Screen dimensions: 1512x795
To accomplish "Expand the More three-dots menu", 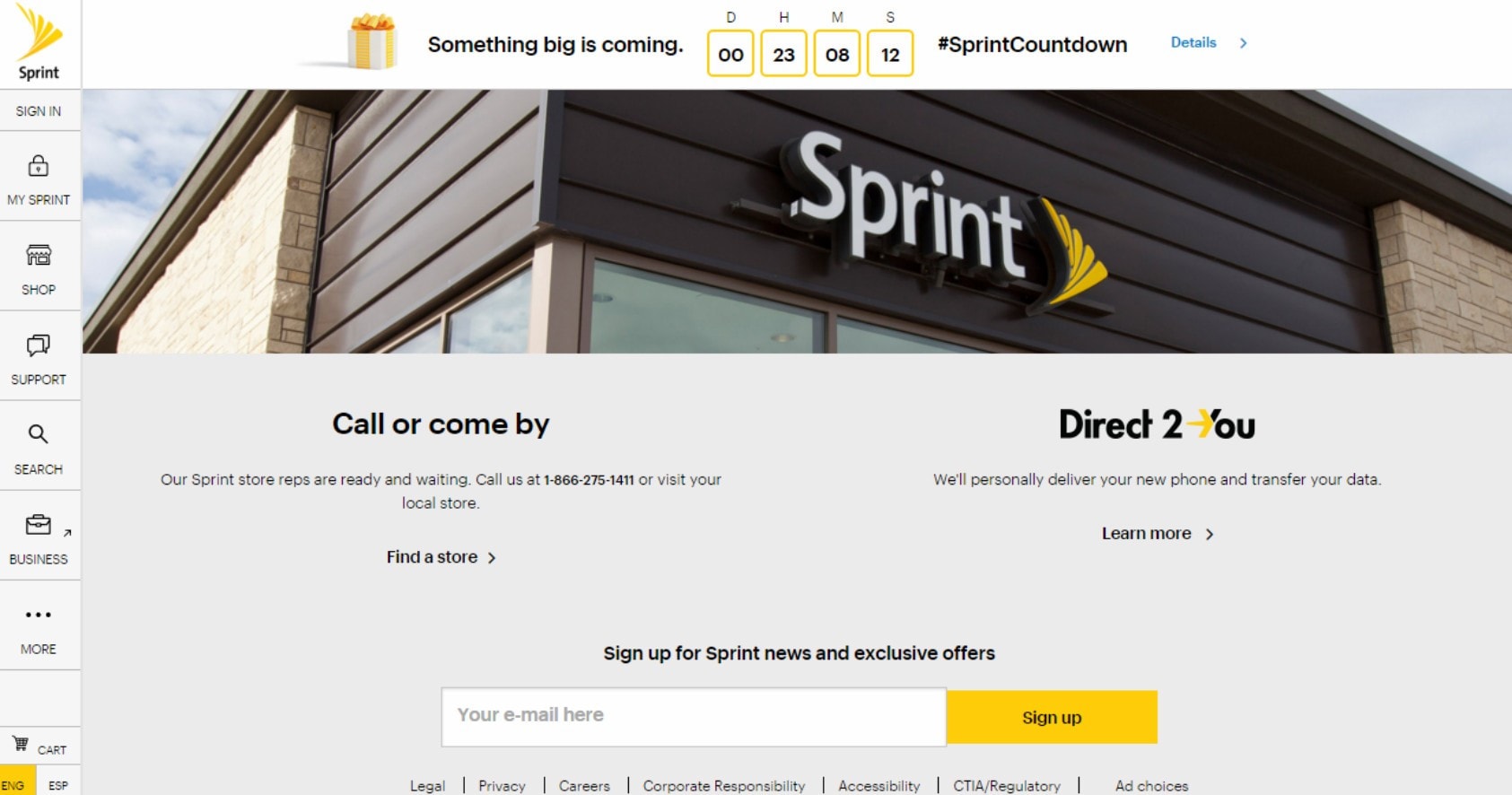I will point(39,615).
